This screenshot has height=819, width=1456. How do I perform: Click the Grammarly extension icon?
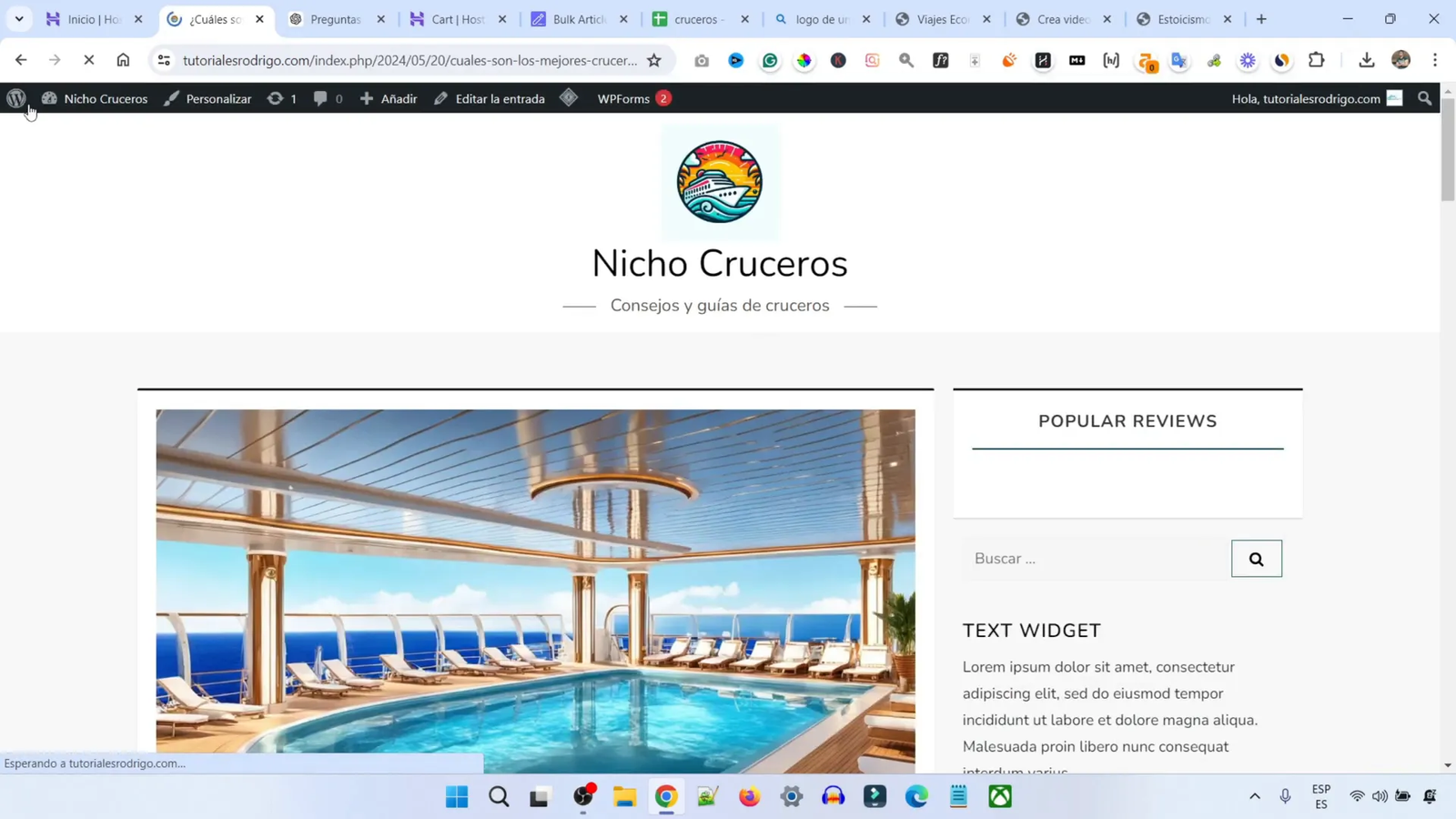click(x=771, y=60)
